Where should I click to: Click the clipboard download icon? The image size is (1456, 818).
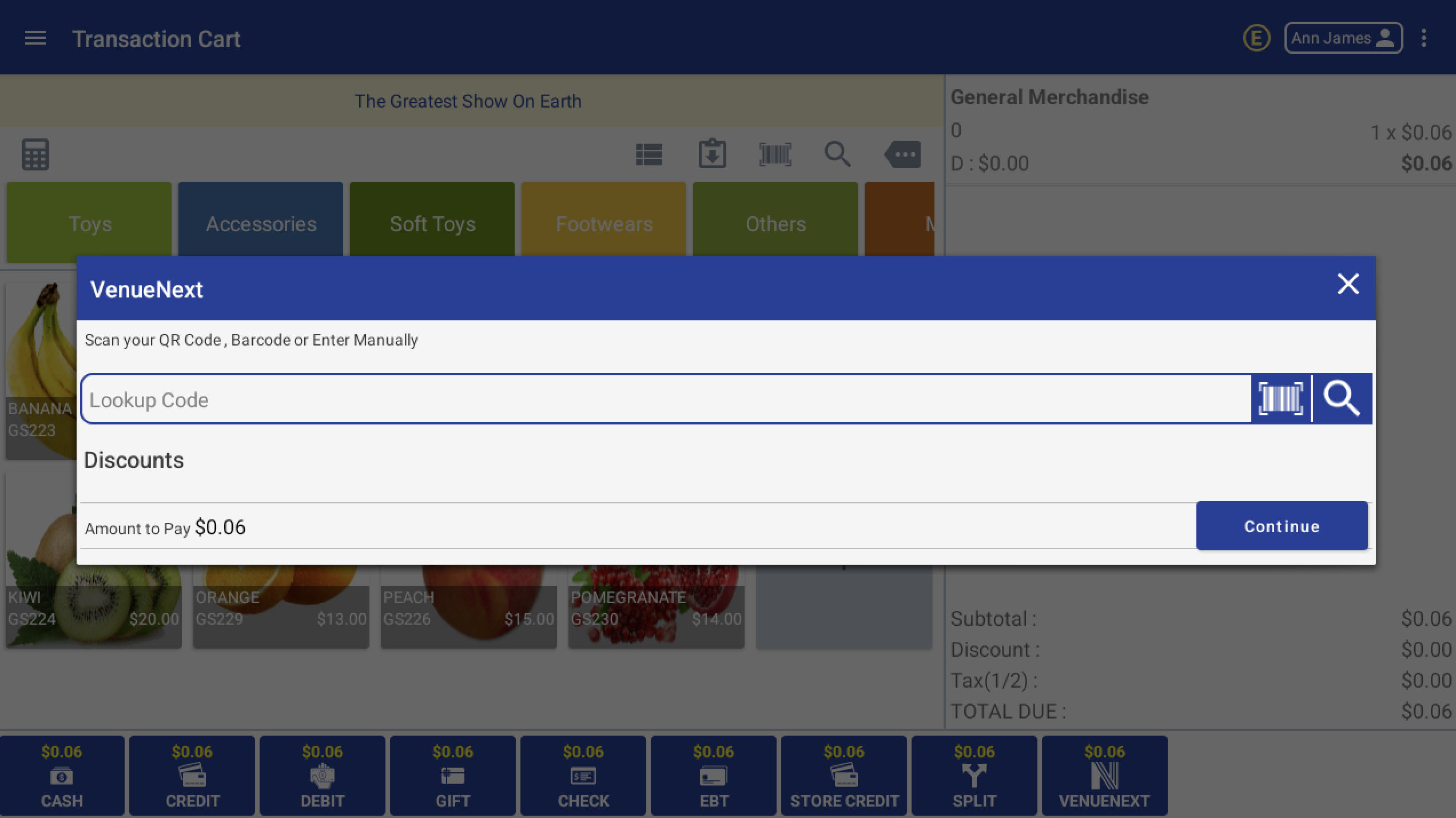tap(712, 154)
